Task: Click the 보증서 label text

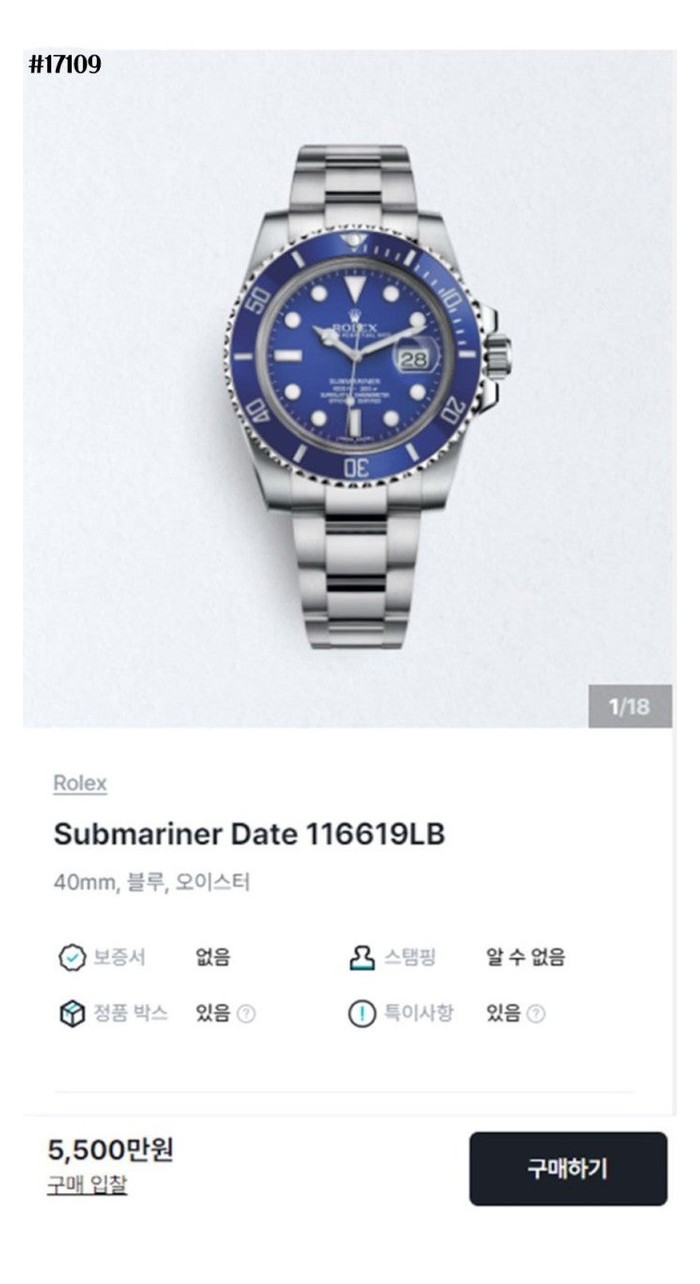Action: point(119,958)
